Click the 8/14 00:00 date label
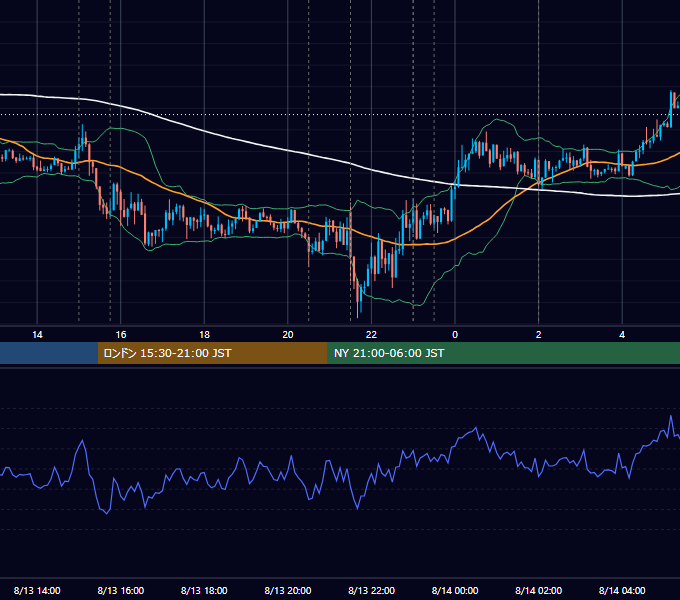The width and height of the screenshot is (680, 600). [x=455, y=590]
